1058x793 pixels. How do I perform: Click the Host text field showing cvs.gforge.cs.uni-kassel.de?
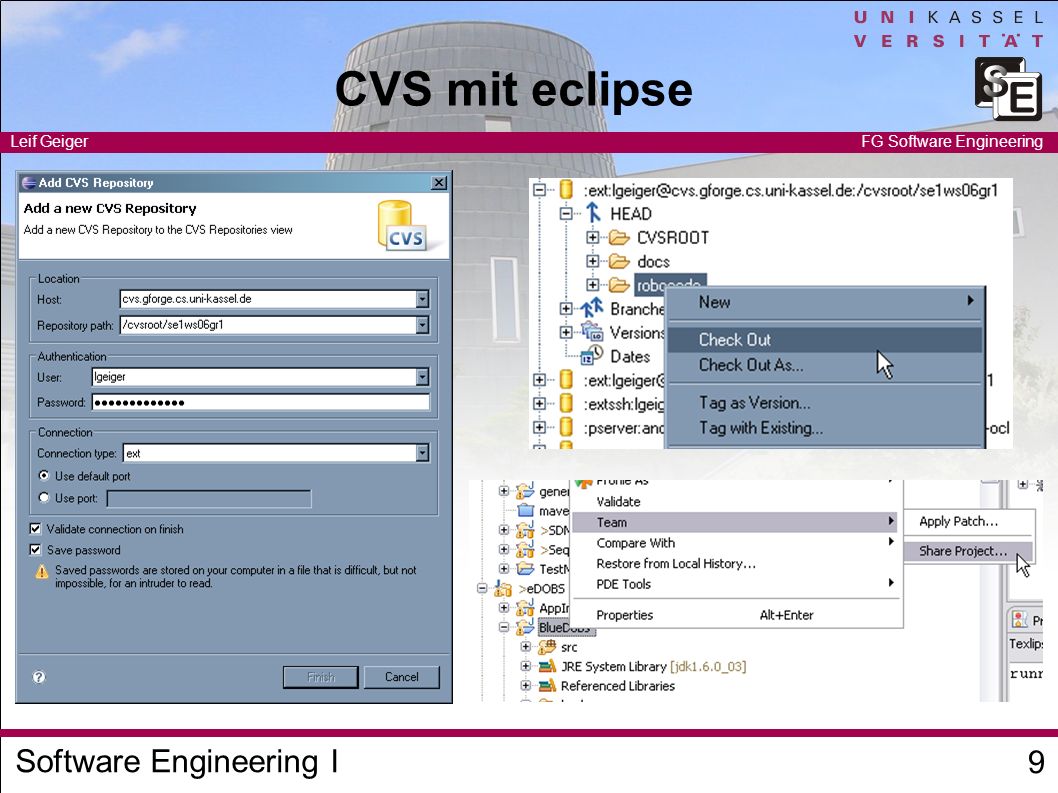[267, 299]
